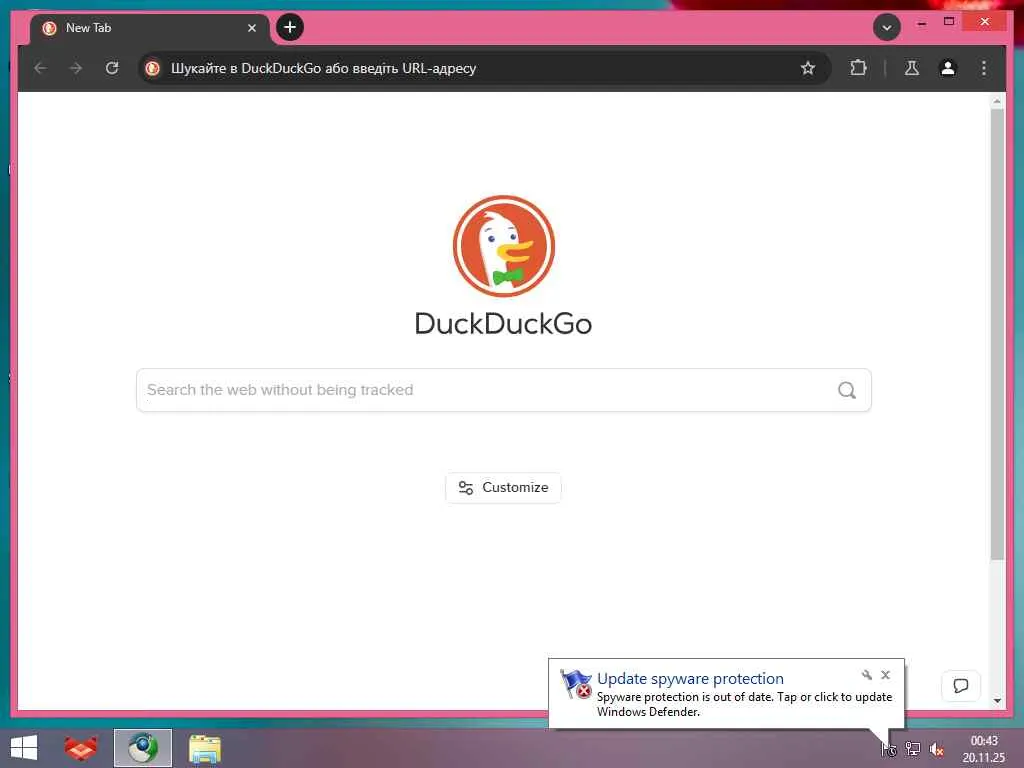Click the network tray icon
Screen dimensions: 1024x768
click(x=912, y=750)
